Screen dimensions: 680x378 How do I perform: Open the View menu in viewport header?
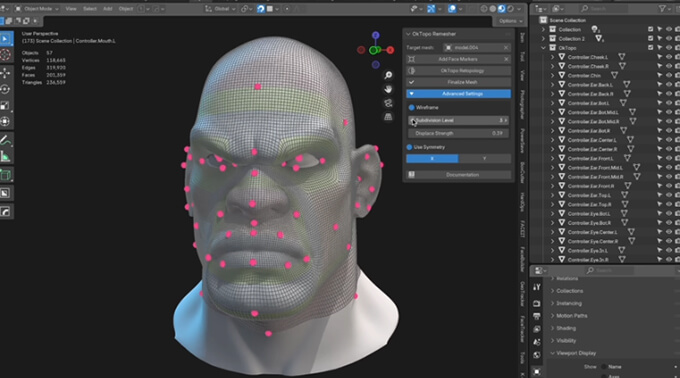click(71, 9)
